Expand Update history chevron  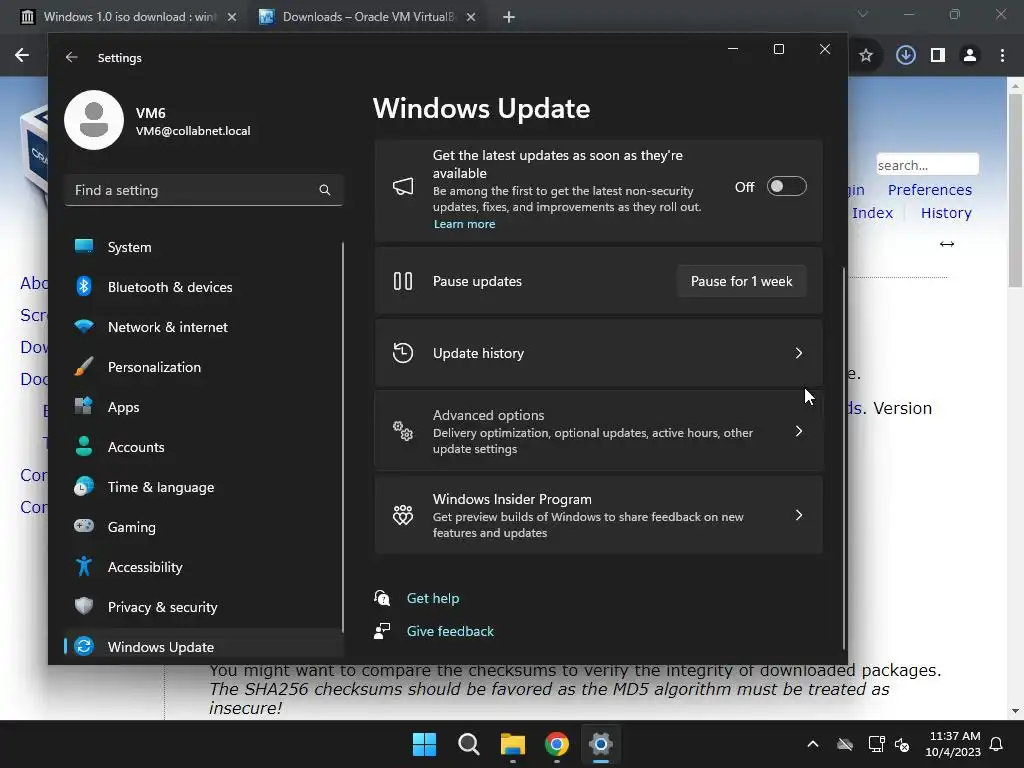799,353
